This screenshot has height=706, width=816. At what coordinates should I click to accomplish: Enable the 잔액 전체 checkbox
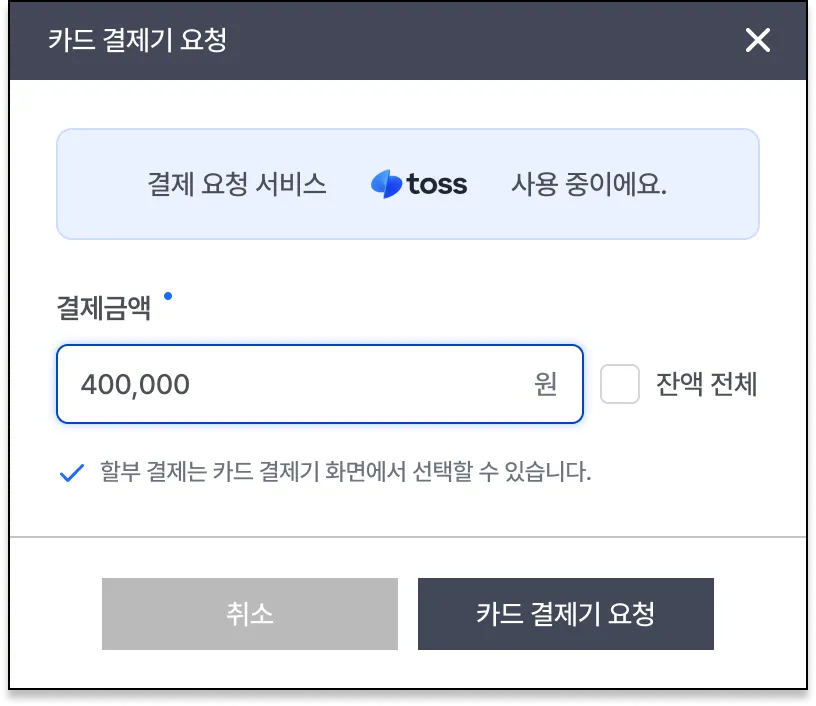[x=620, y=384]
